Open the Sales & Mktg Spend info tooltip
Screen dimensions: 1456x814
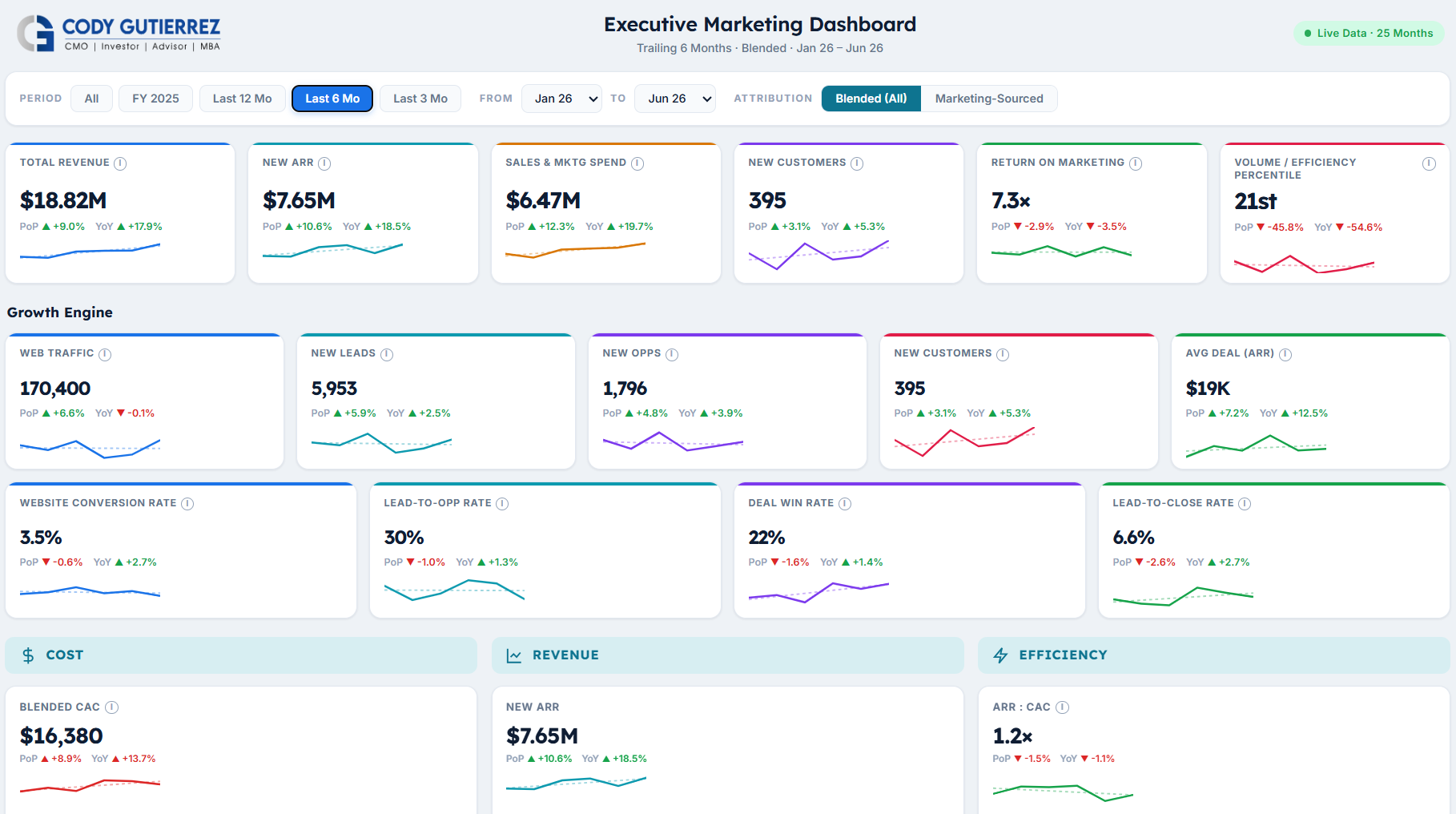[x=638, y=163]
